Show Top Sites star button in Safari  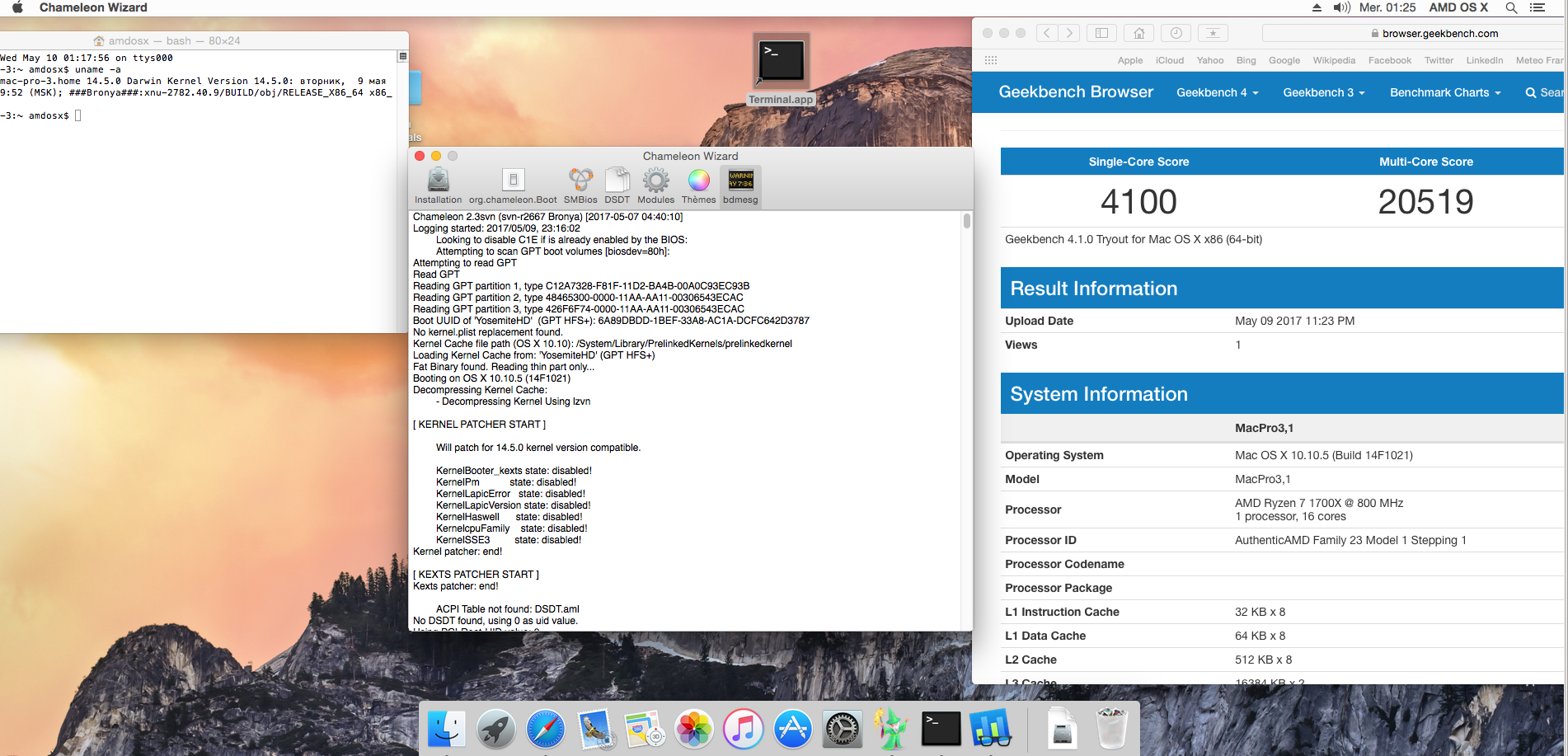tap(1213, 33)
